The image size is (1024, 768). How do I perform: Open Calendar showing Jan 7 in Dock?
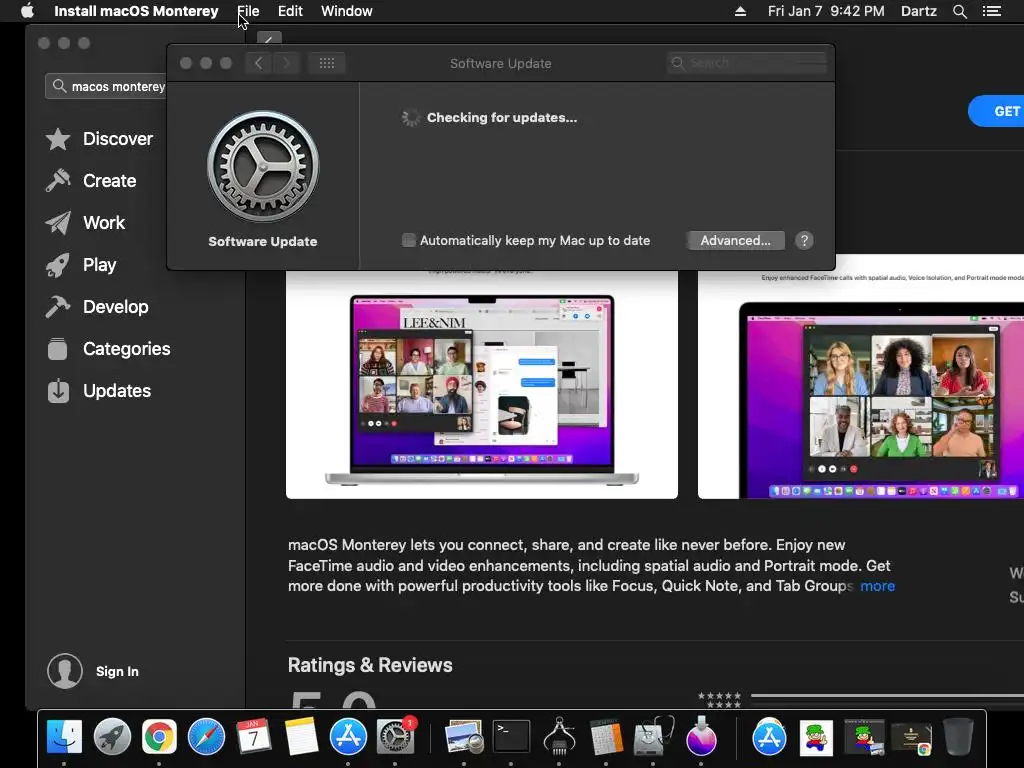coord(253,737)
